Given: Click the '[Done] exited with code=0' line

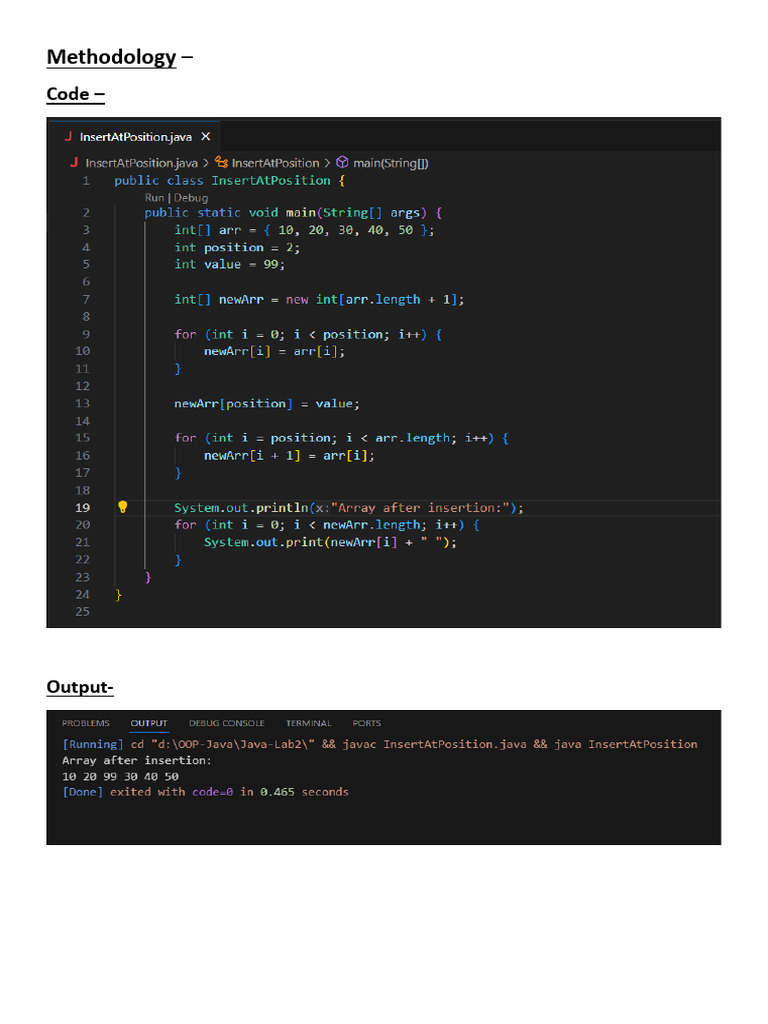Looking at the screenshot, I should click(205, 792).
